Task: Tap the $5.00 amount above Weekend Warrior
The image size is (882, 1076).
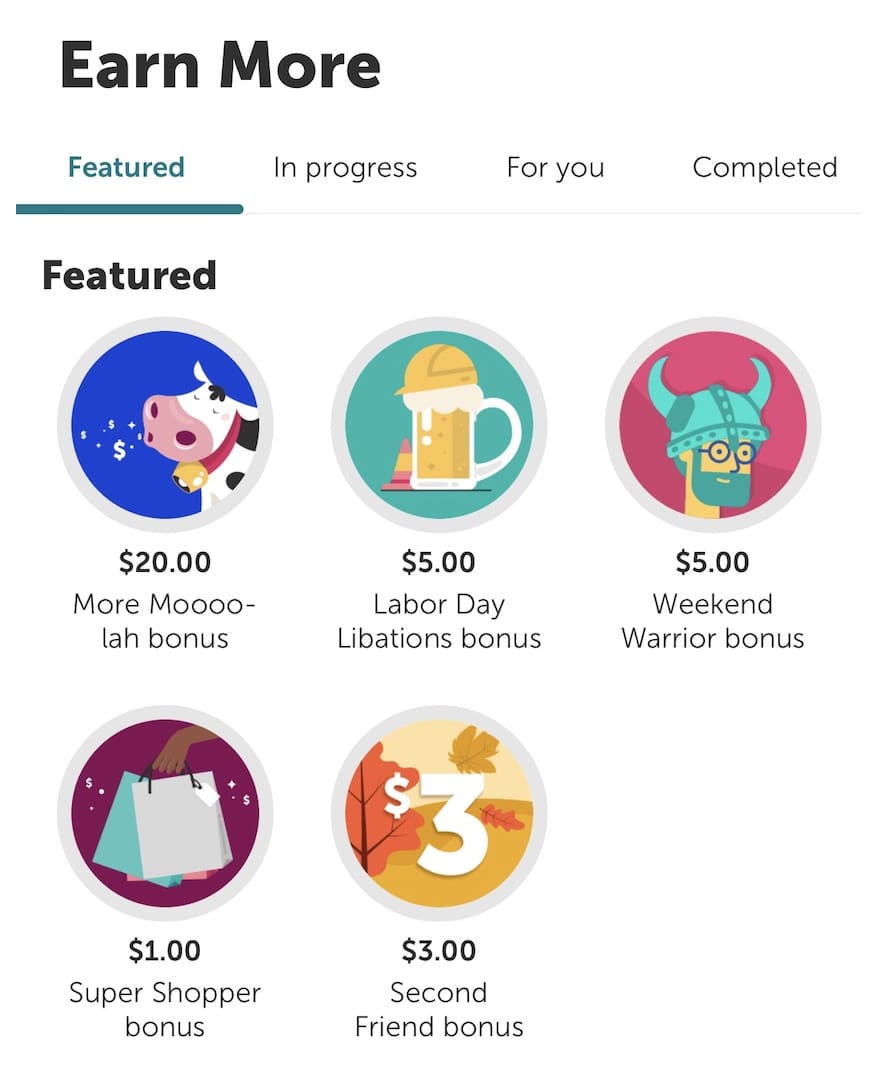Action: coord(712,562)
